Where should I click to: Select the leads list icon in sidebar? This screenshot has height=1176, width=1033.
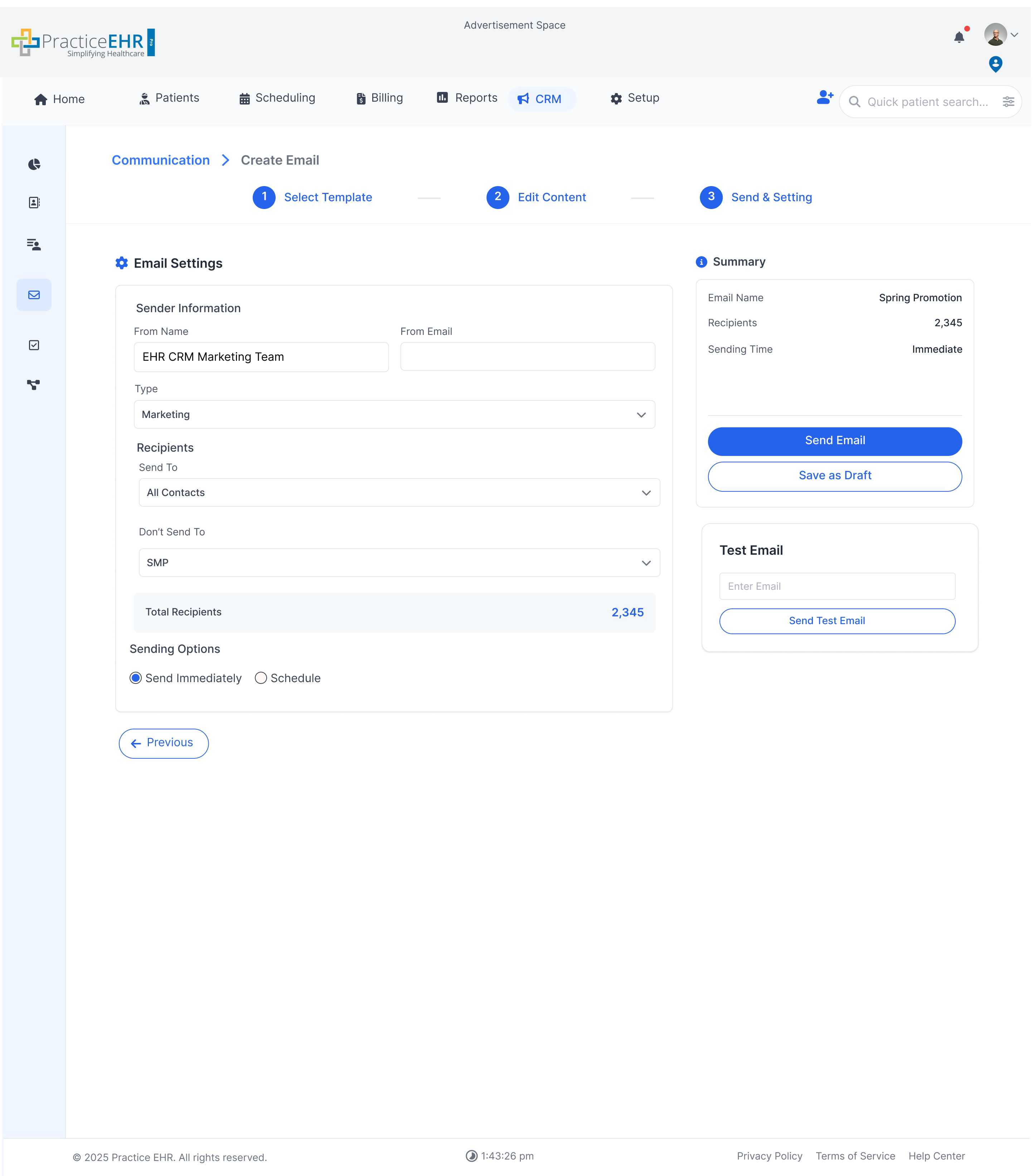(34, 244)
